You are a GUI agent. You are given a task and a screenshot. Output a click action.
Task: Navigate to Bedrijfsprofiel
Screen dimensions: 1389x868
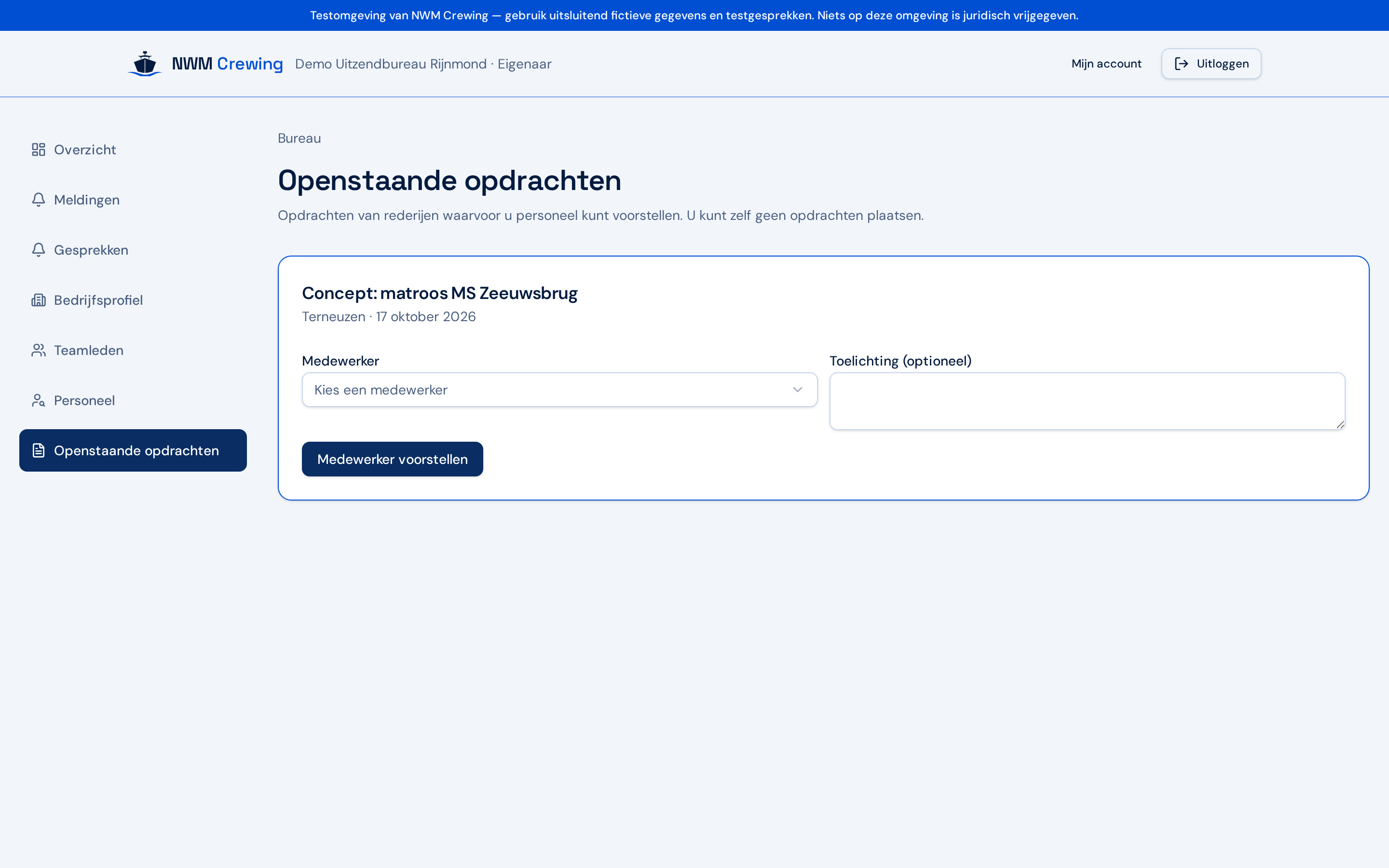pos(133,300)
